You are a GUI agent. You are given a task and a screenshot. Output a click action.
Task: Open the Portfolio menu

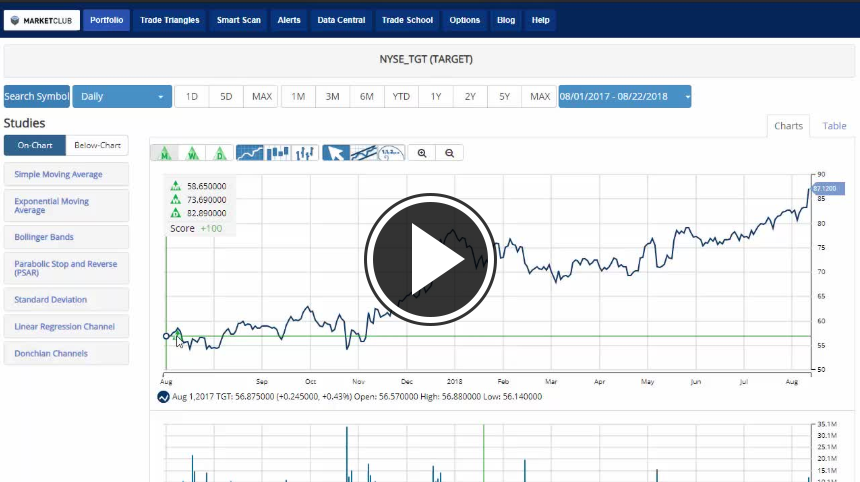pyautogui.click(x=106, y=20)
